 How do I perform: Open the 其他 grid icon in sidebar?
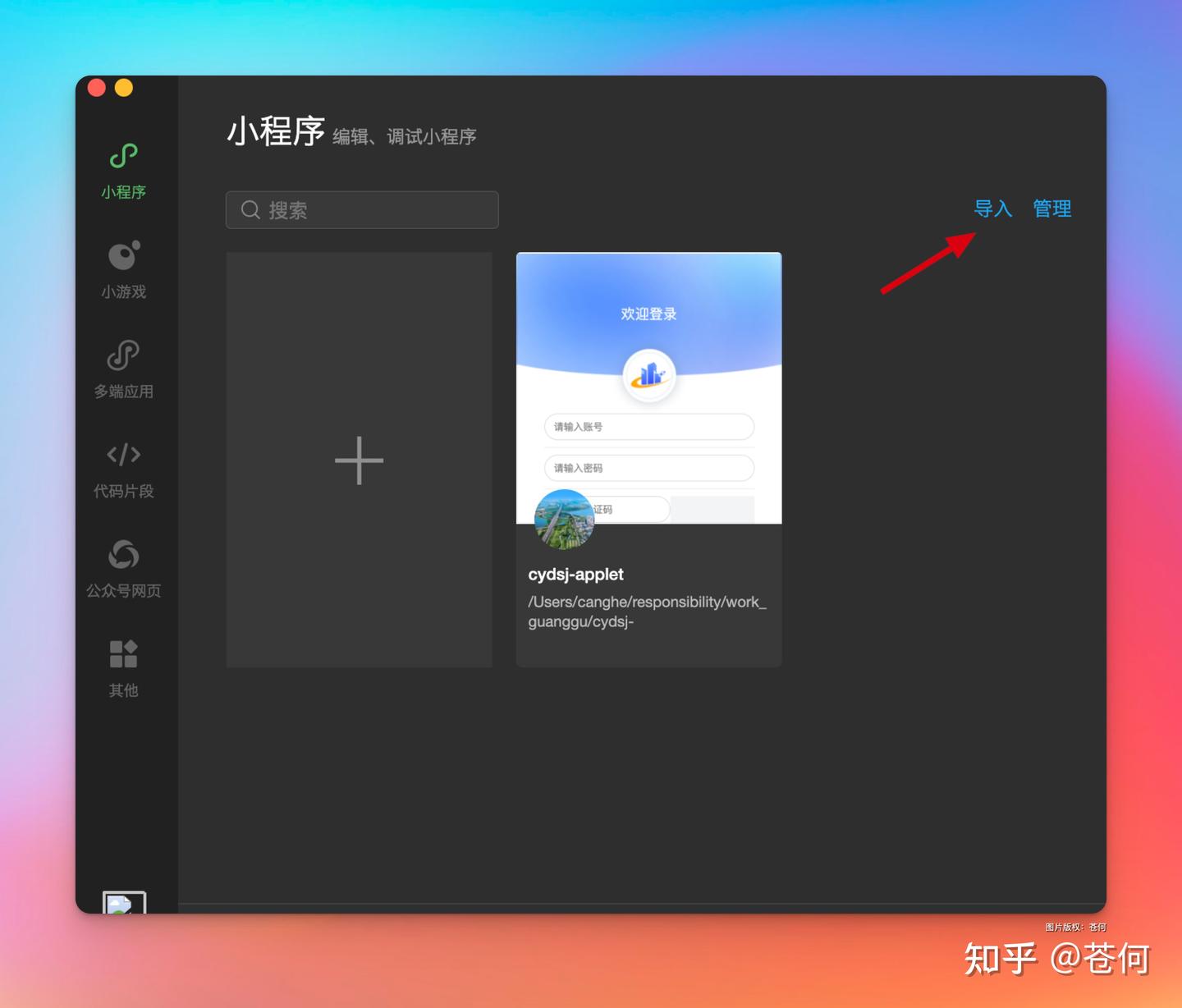(123, 654)
